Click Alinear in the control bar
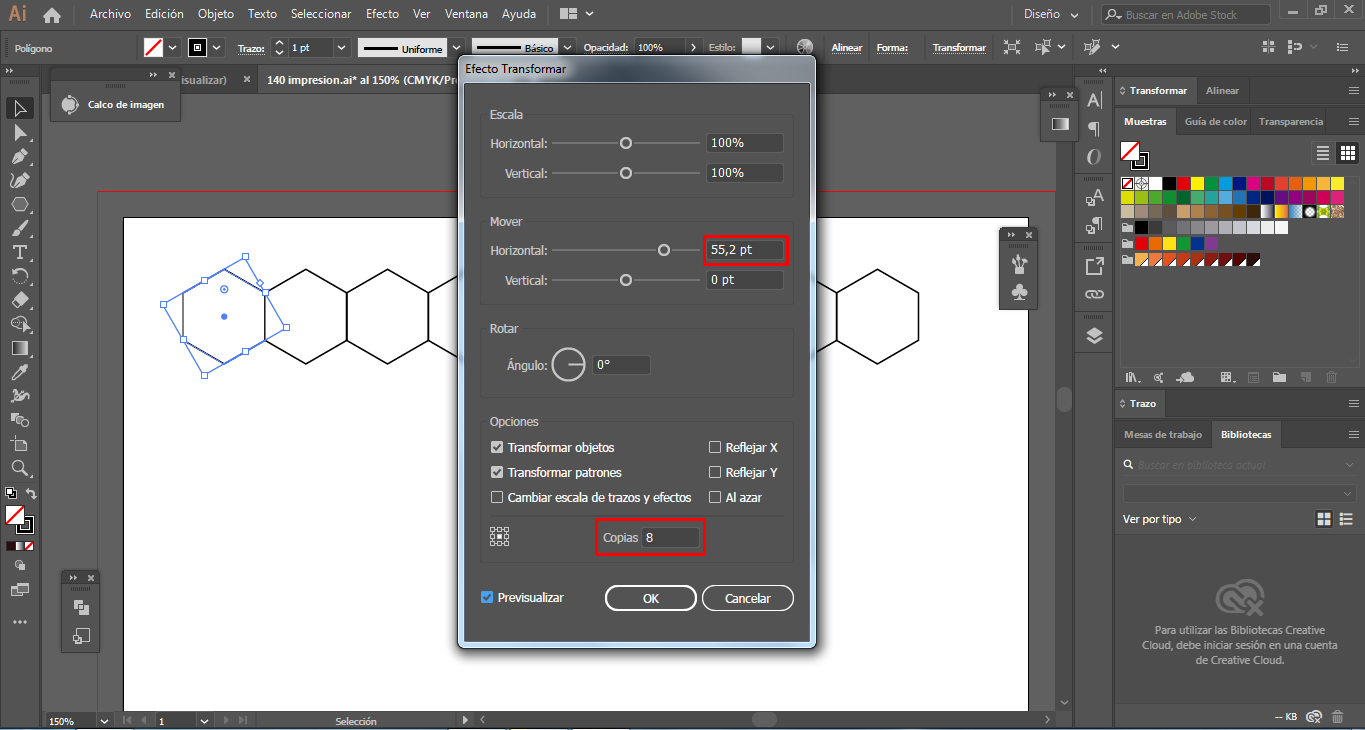 847,47
